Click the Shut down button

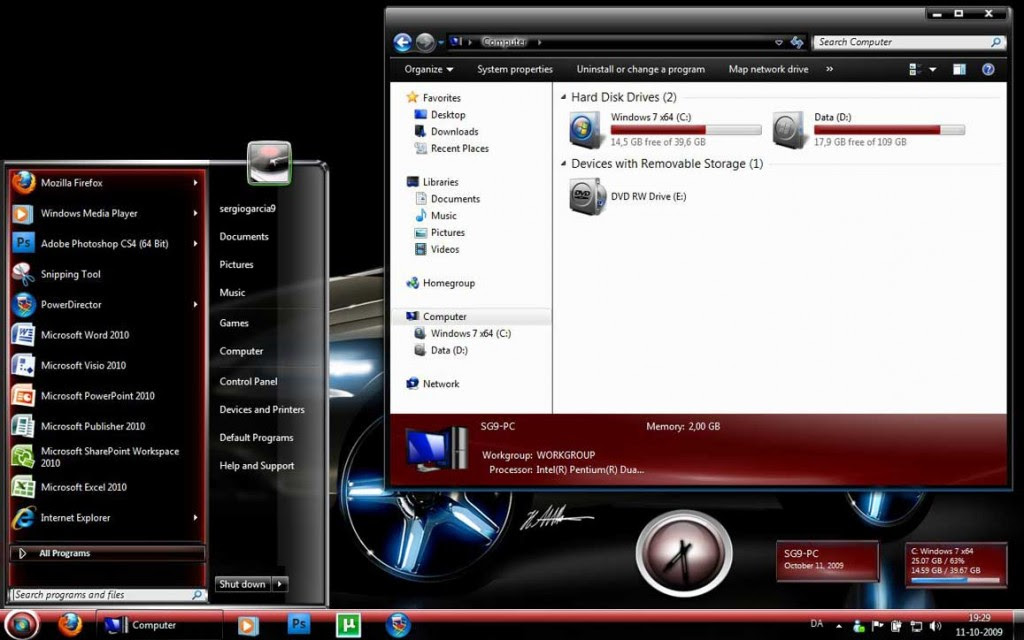point(243,584)
